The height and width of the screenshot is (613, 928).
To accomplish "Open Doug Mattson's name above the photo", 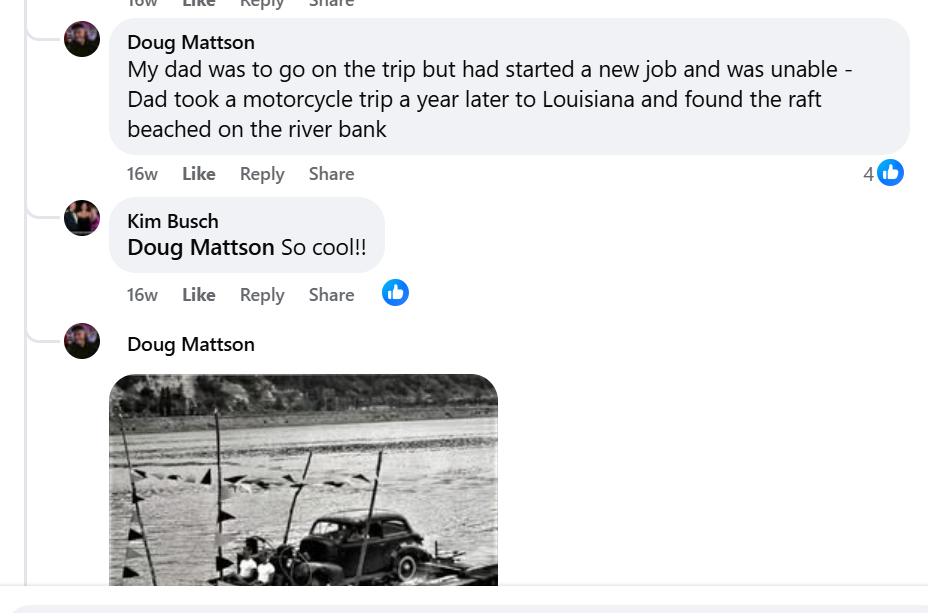I will 191,344.
